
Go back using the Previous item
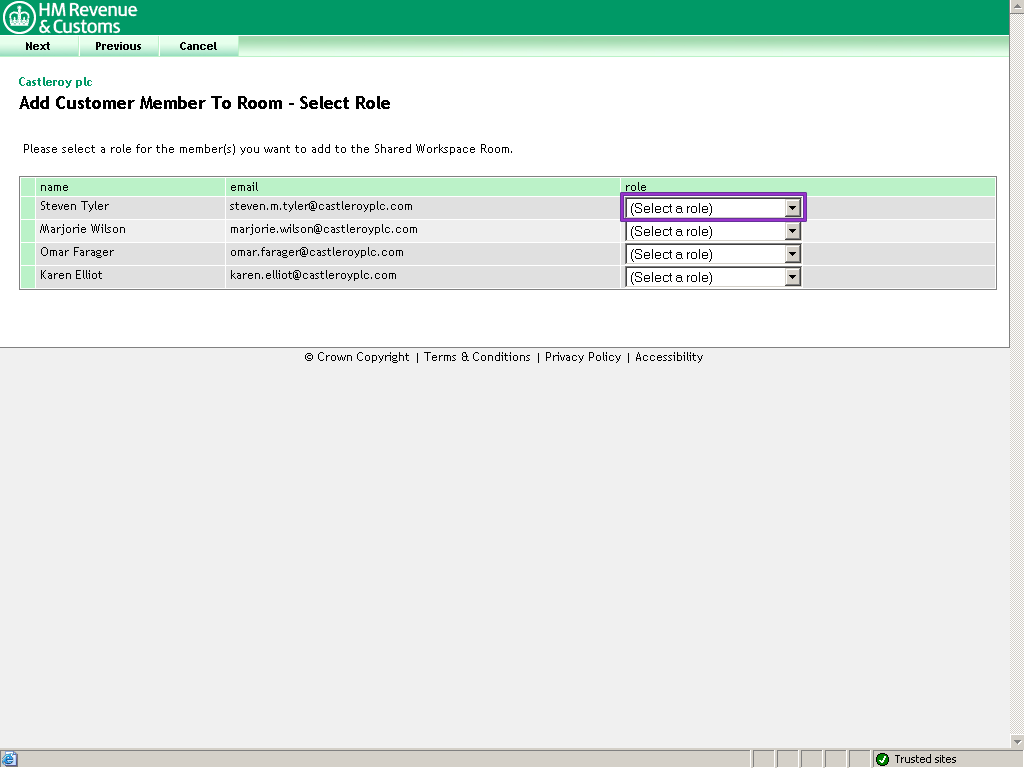[x=118, y=46]
